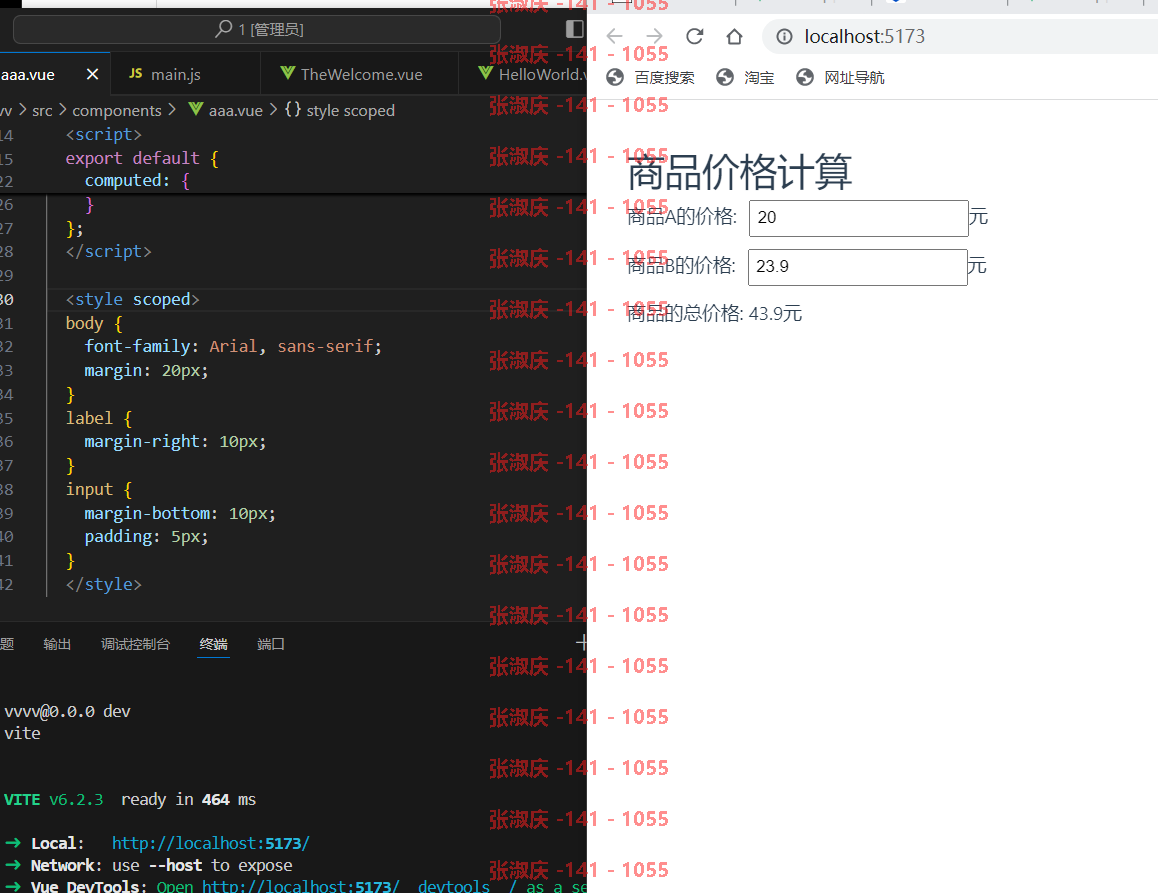Click the total price text 43.9元
This screenshot has height=893, width=1158.
pyautogui.click(x=775, y=314)
